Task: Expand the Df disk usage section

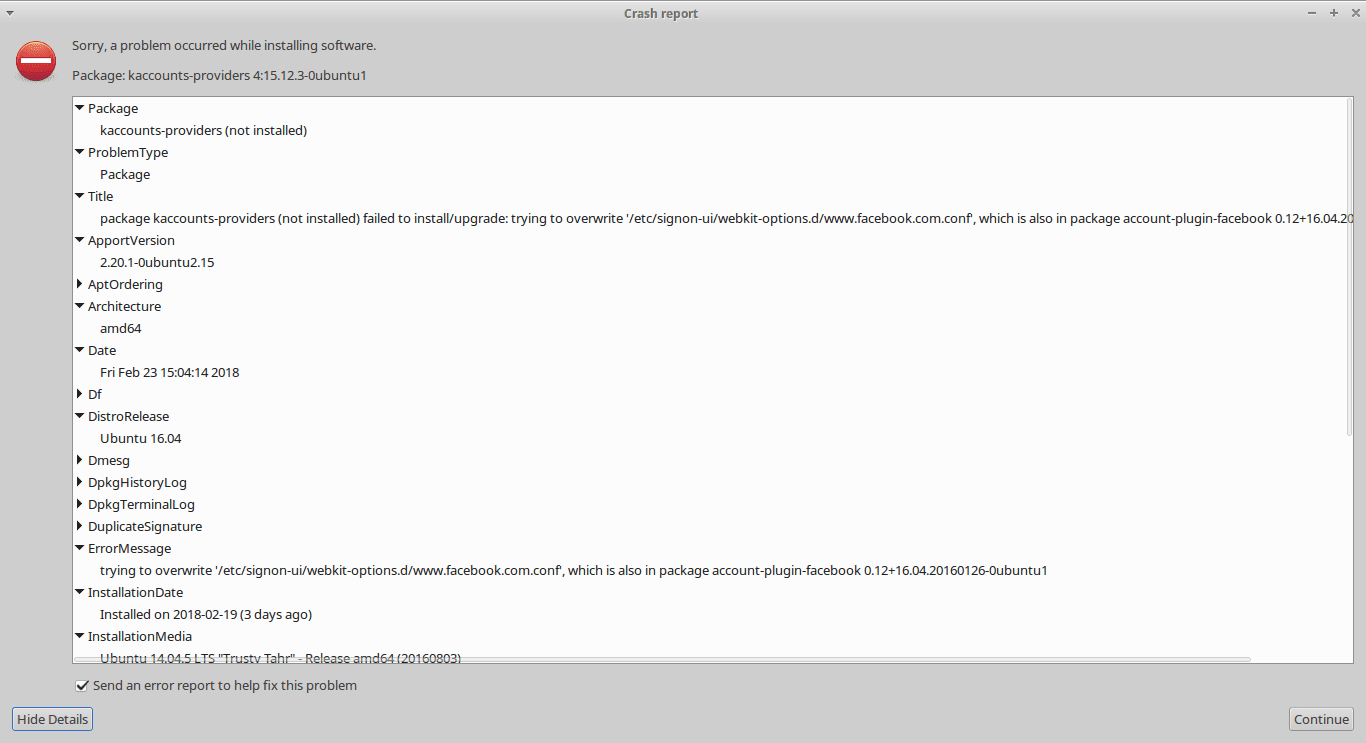Action: point(80,394)
